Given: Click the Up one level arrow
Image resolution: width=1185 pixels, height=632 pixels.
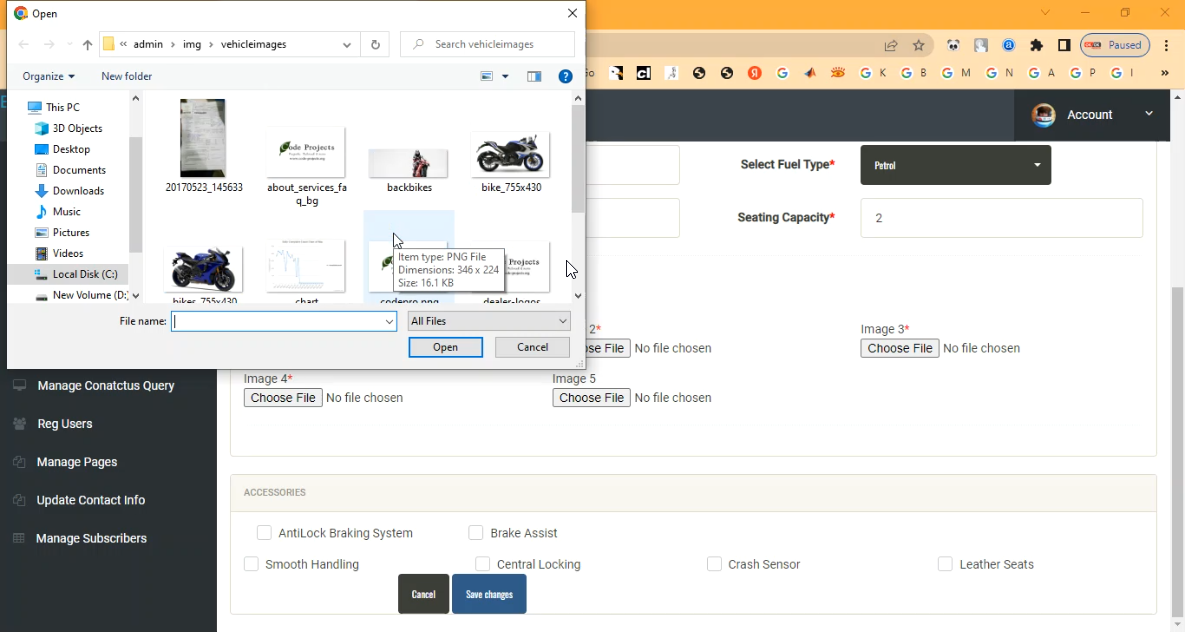Looking at the screenshot, I should pos(87,45).
